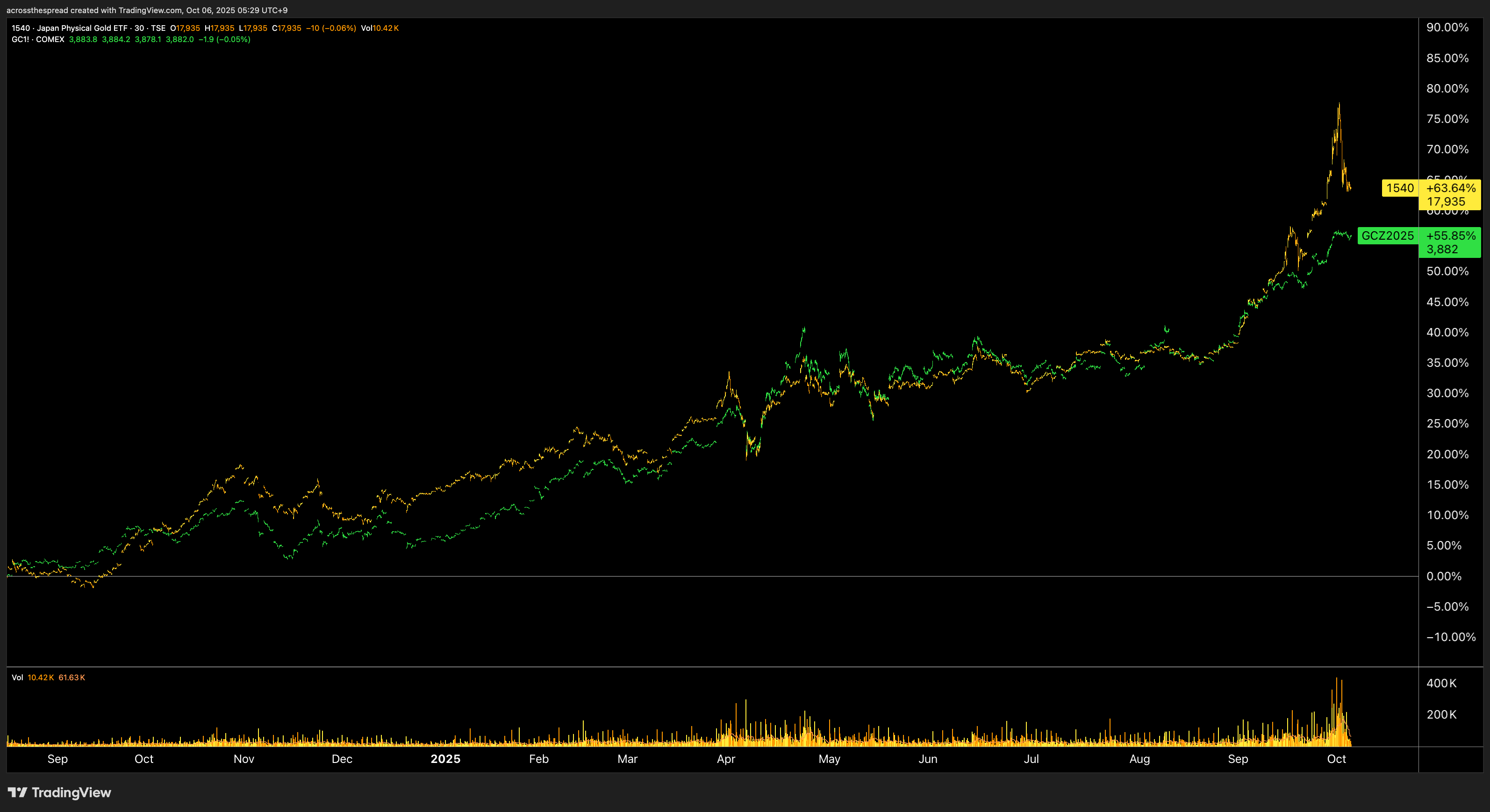
Task: Click the acrossthespread username in the header
Action: [x=36, y=10]
